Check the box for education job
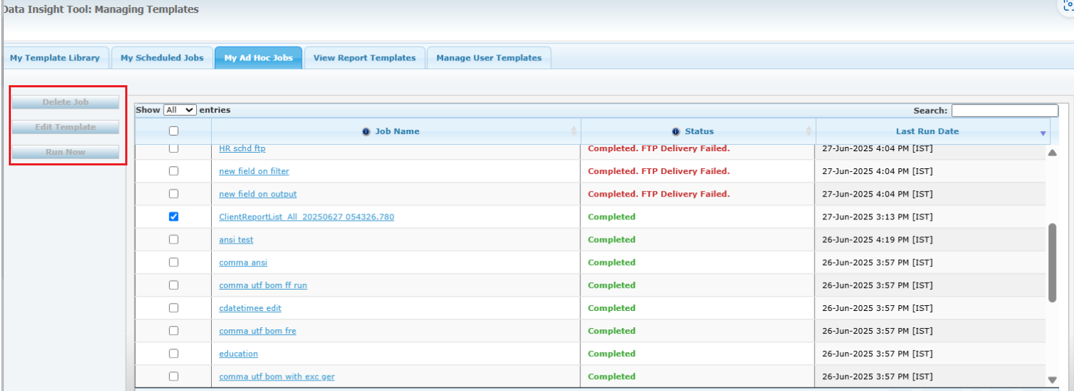The image size is (1074, 391). click(173, 353)
